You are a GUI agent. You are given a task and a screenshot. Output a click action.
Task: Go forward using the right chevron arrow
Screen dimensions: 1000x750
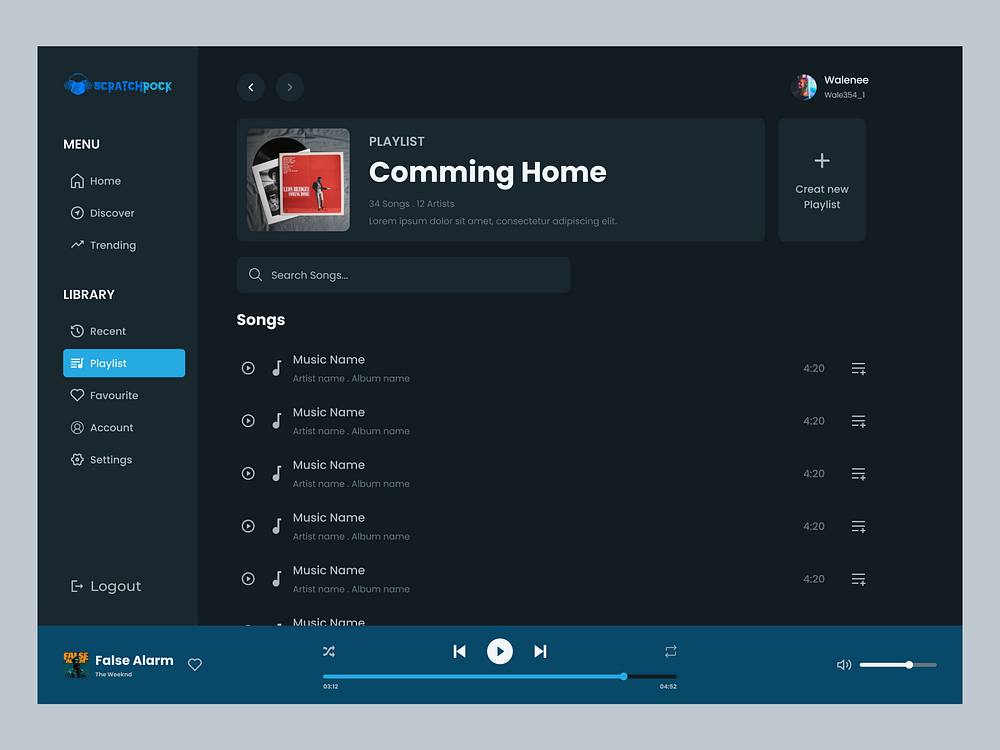pyautogui.click(x=290, y=87)
